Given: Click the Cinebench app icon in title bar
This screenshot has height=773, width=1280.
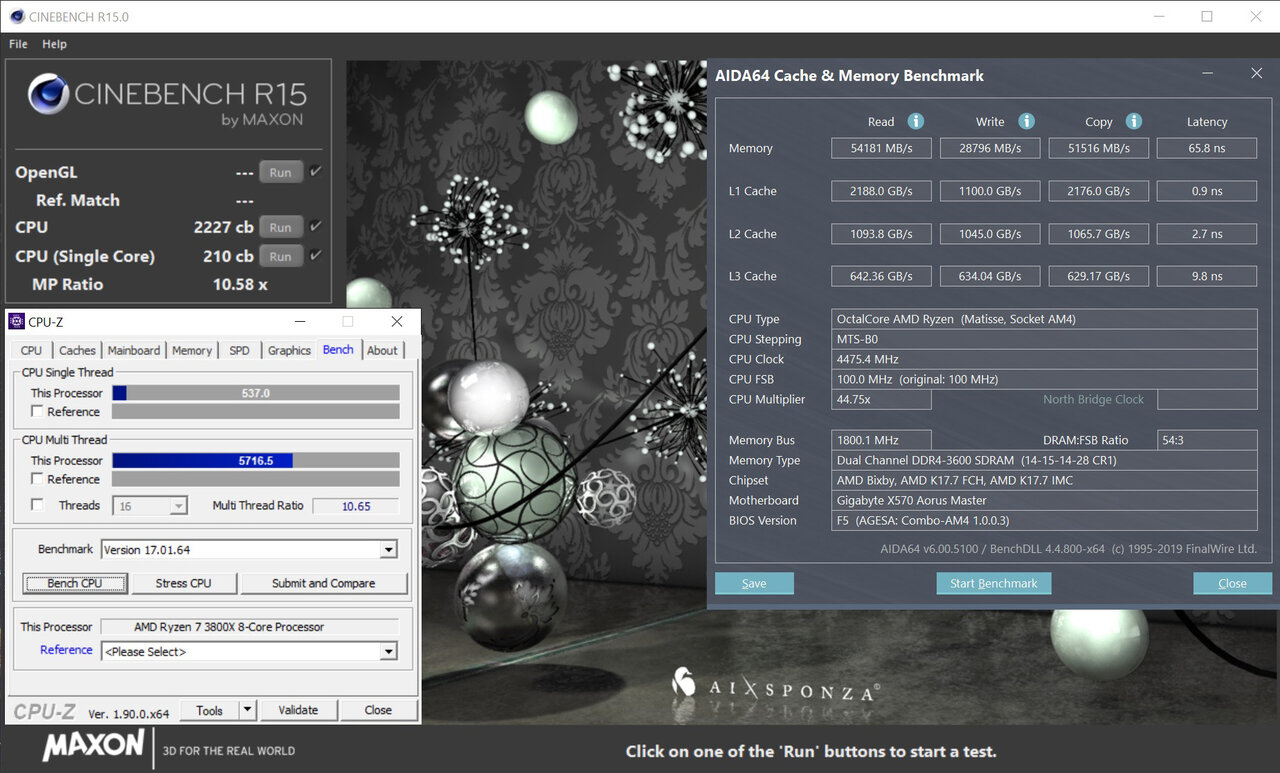Looking at the screenshot, I should tap(16, 16).
